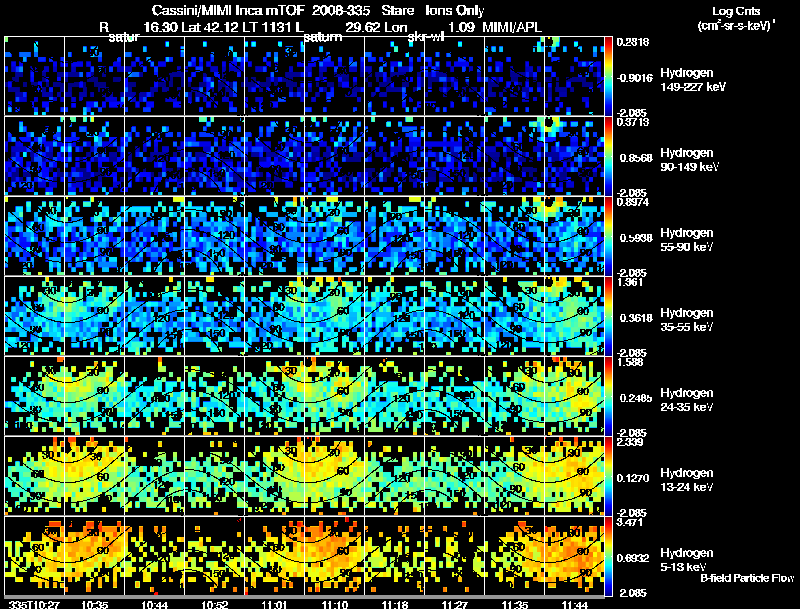This screenshot has height=609, width=800.
Task: Click the 11:44 time axis label
Action: tap(575, 605)
